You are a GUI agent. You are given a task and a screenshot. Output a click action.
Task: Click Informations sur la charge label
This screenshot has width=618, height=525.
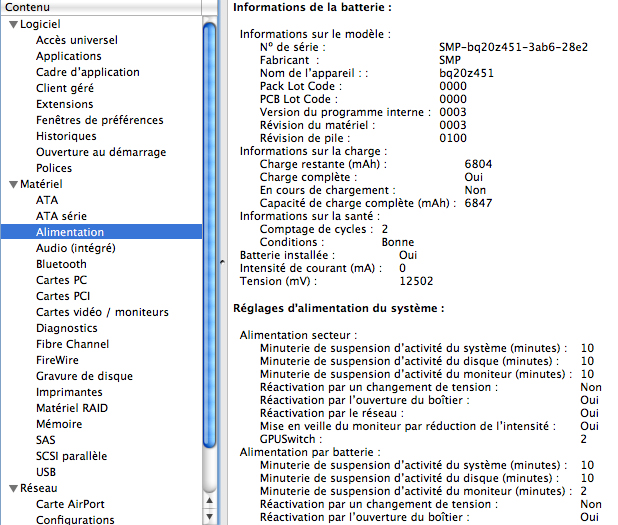point(313,151)
